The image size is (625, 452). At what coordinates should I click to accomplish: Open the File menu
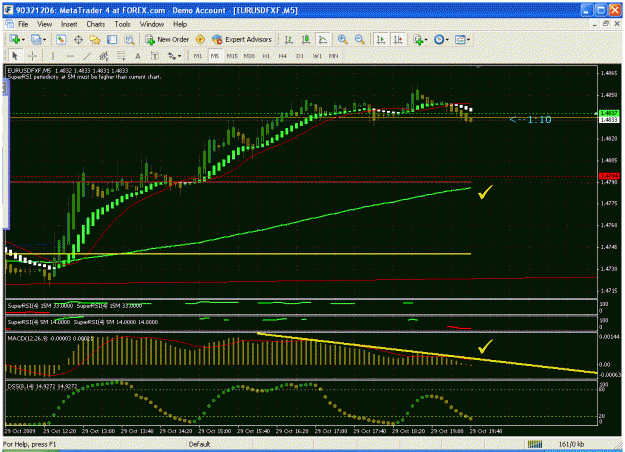[23, 24]
